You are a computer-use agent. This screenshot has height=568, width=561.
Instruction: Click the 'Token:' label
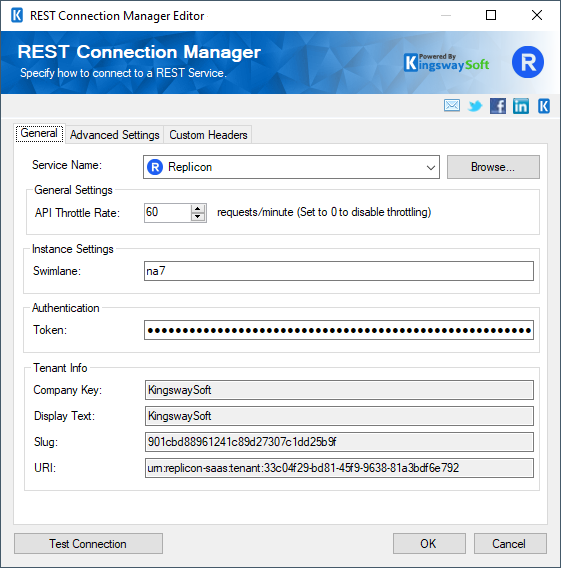(50, 330)
